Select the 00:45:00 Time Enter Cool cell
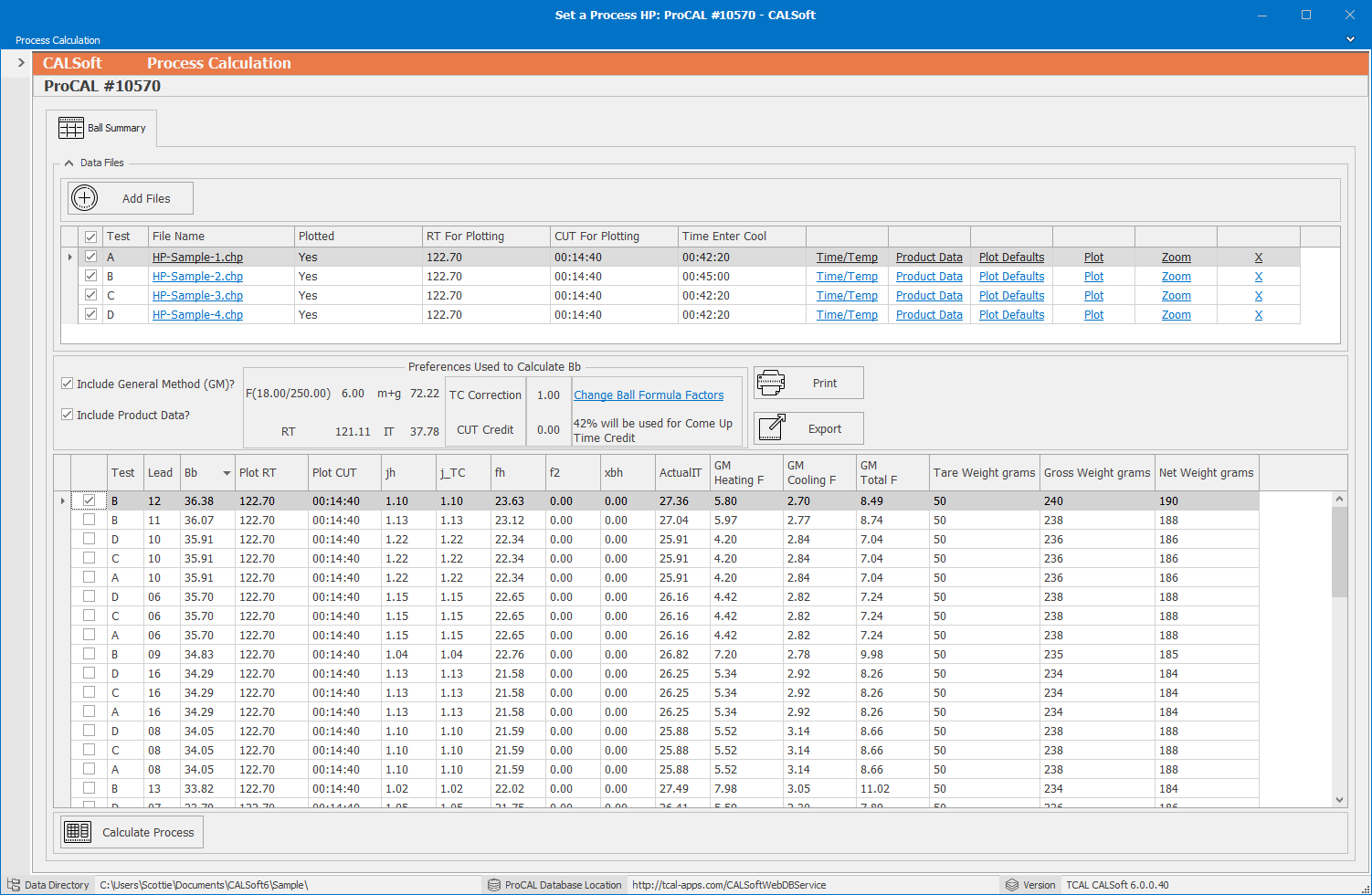 (742, 277)
